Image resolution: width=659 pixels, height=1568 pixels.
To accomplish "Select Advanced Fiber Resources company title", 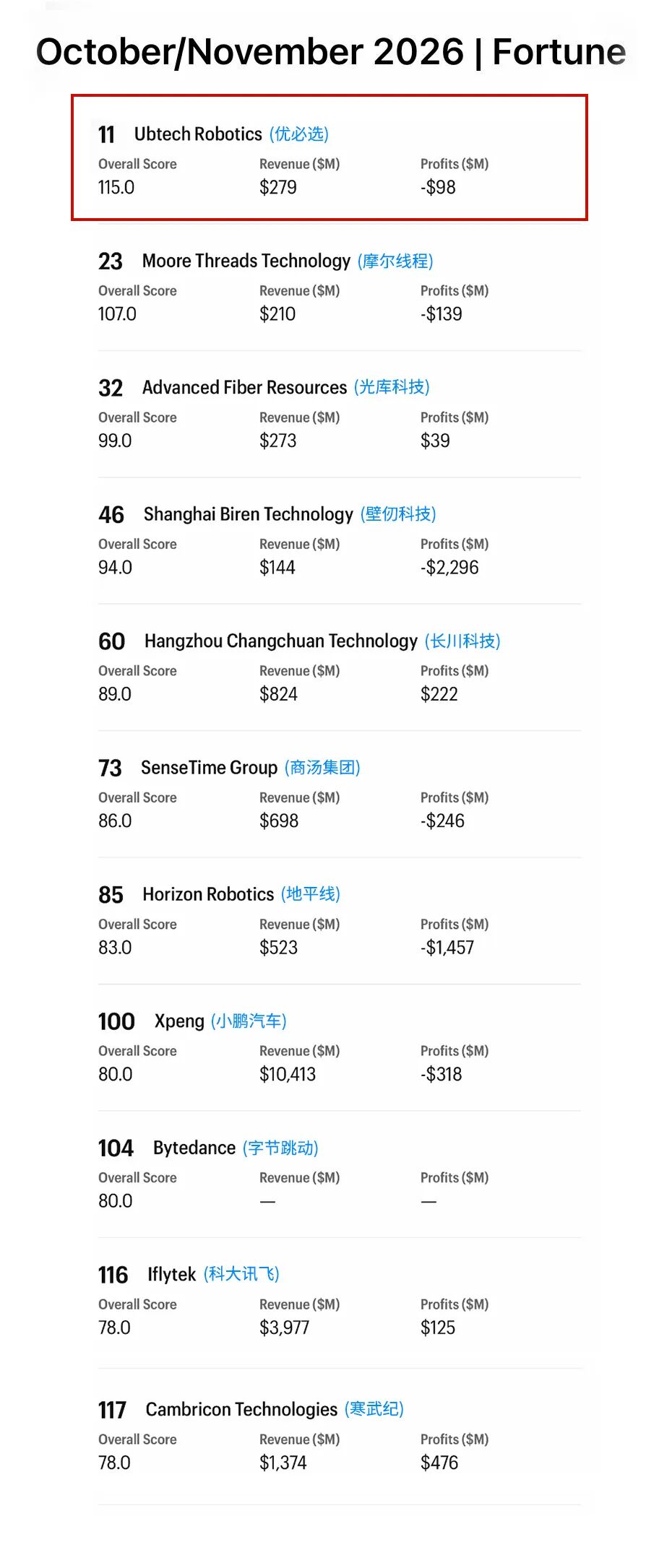I will coord(244,388).
